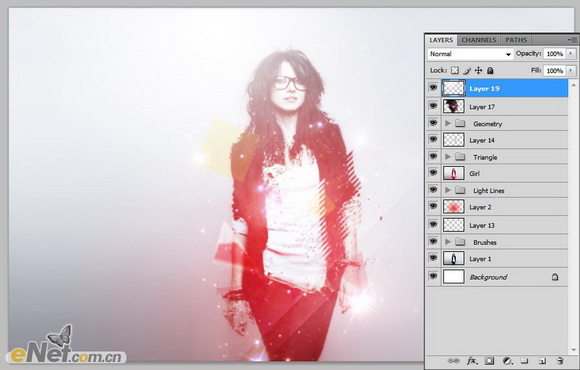Image resolution: width=580 pixels, height=370 pixels.
Task: Click the Opacity 100% value field
Action: pos(554,54)
